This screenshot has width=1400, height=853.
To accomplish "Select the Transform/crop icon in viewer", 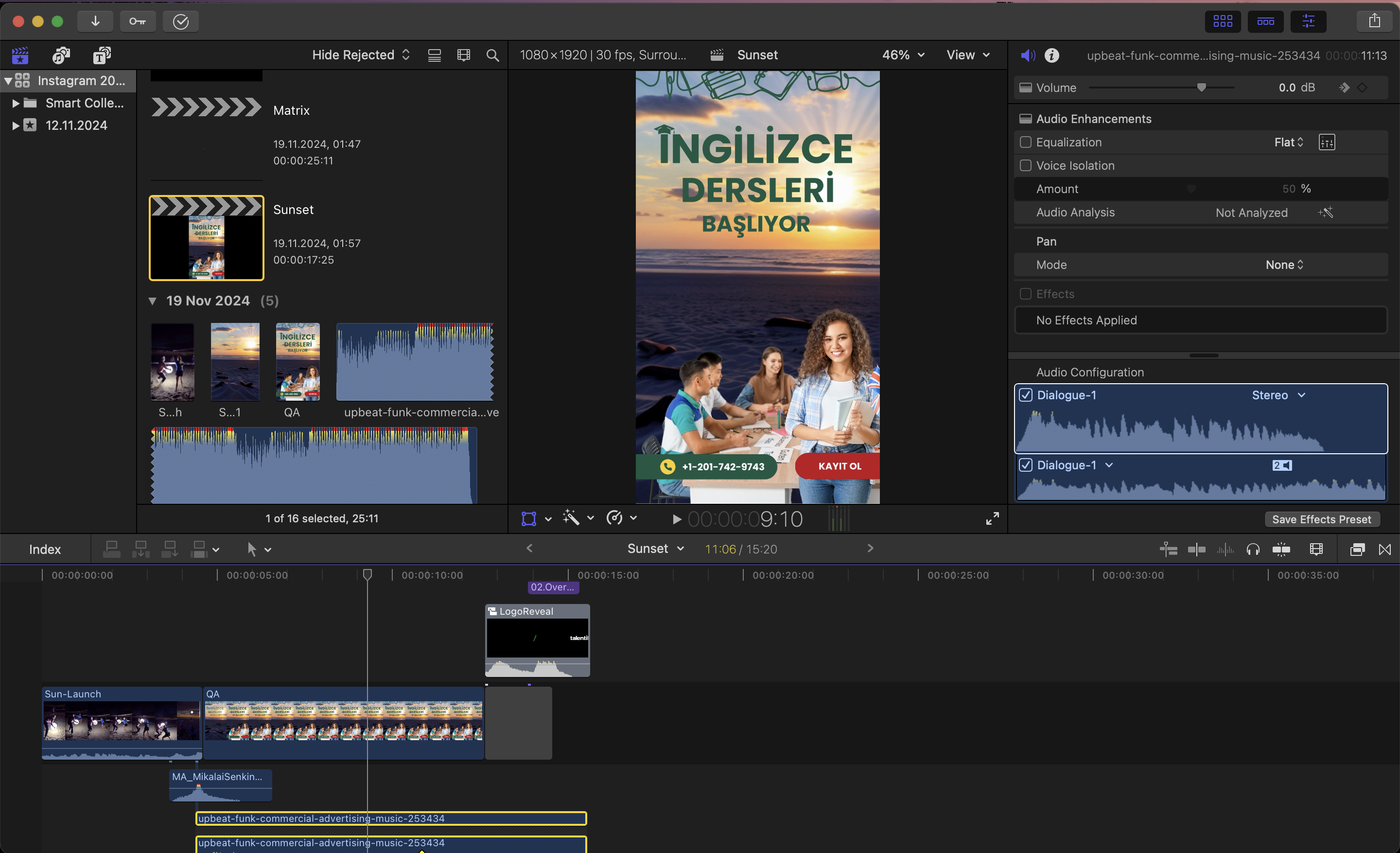I will (529, 518).
